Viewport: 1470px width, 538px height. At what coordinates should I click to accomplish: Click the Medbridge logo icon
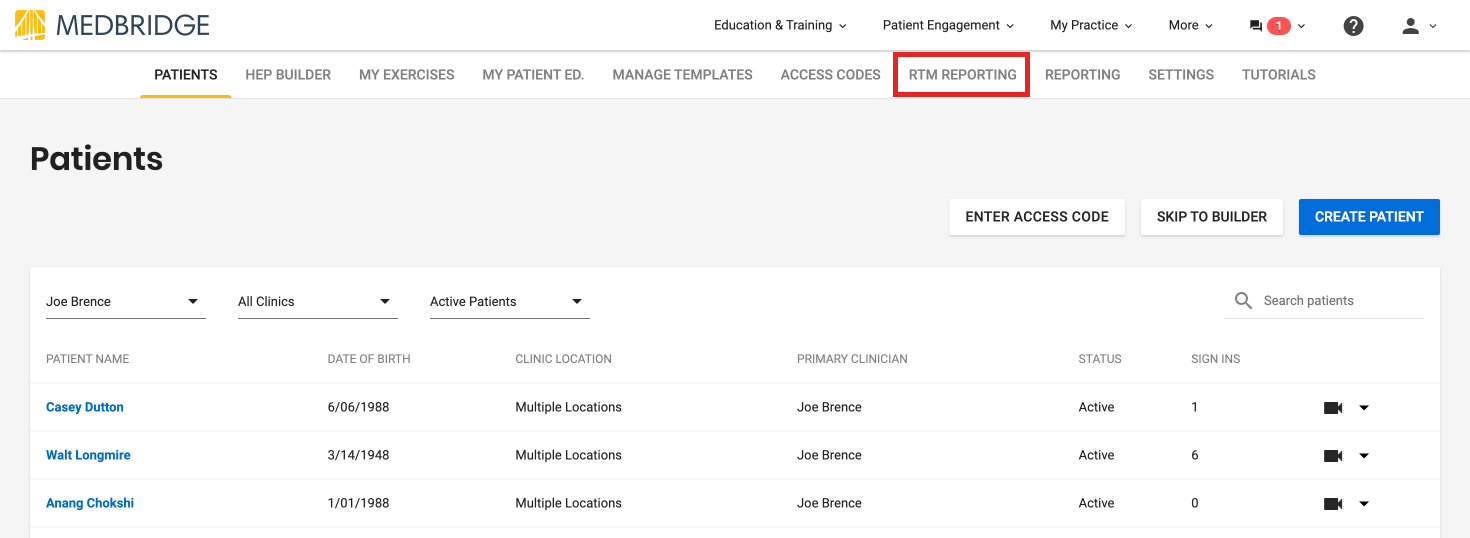click(x=30, y=25)
